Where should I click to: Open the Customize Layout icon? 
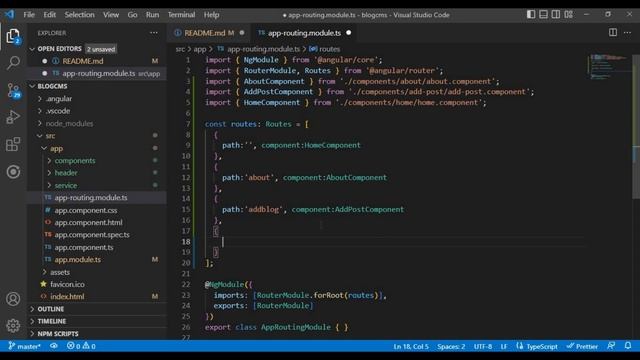pos(569,14)
